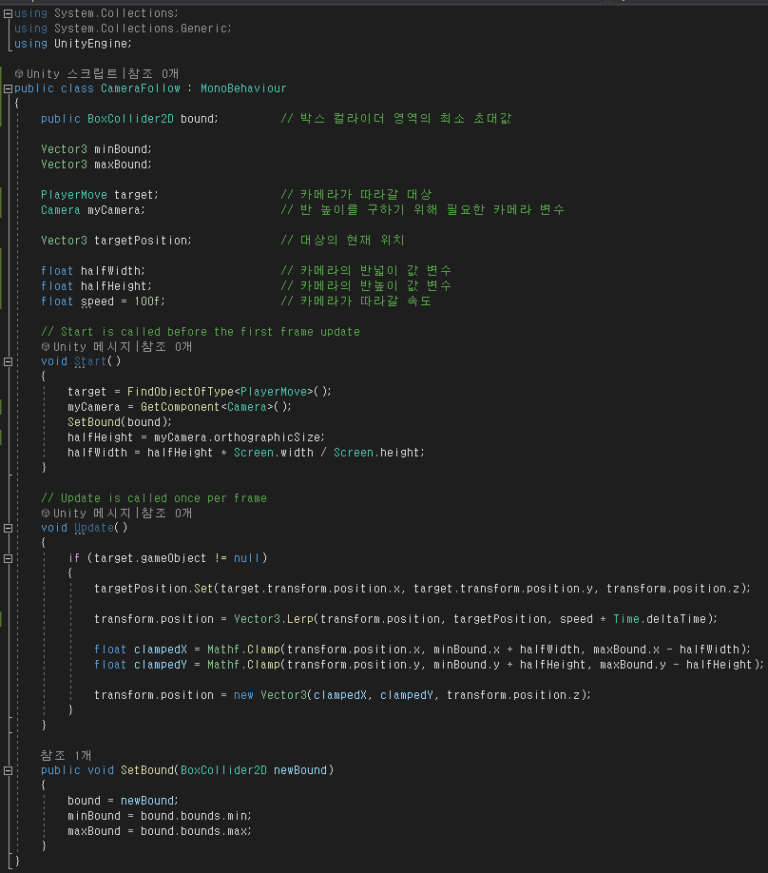This screenshot has width=768, height=873.
Task: Click the MonoBehaviour base class name
Action: tap(243, 89)
